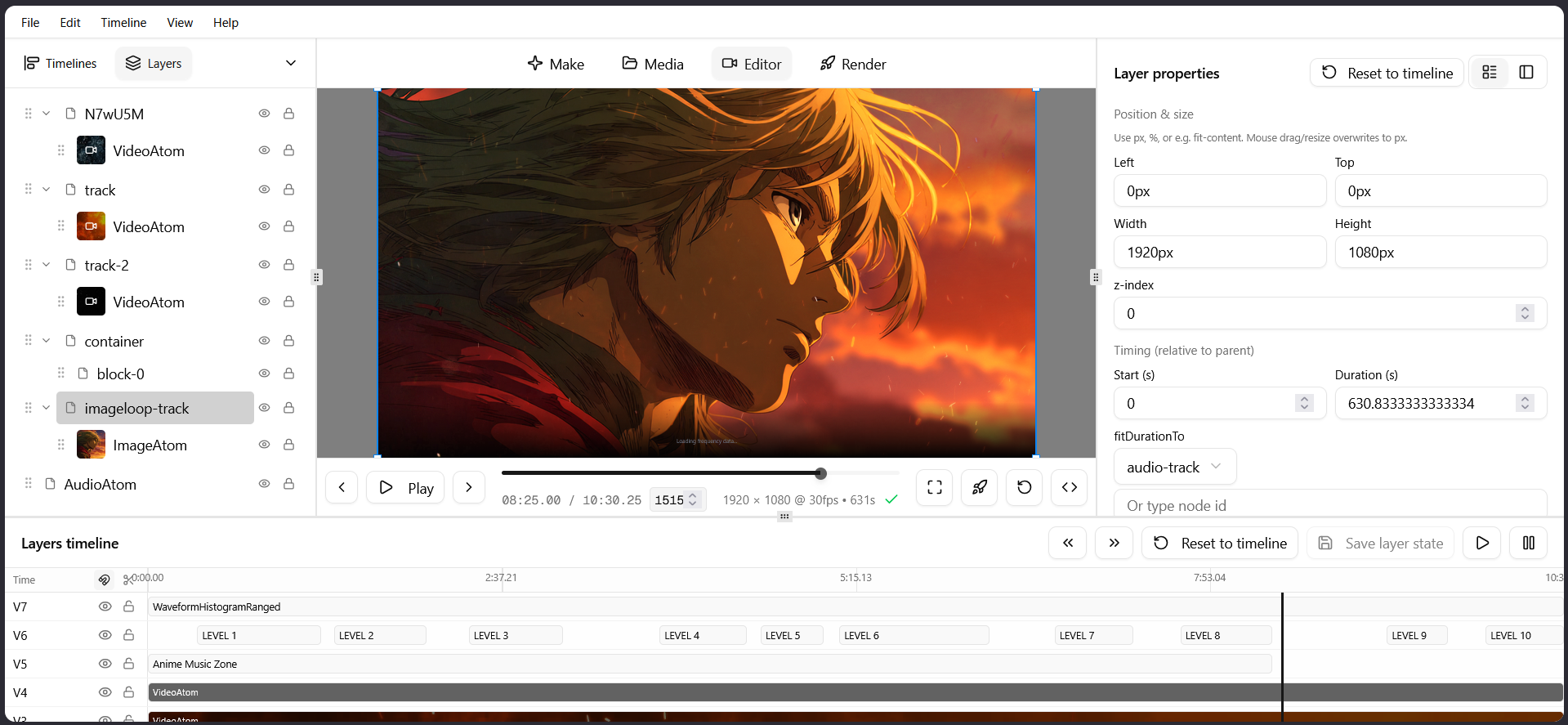
Task: Lock the V6 timeline track
Action: coord(128,635)
